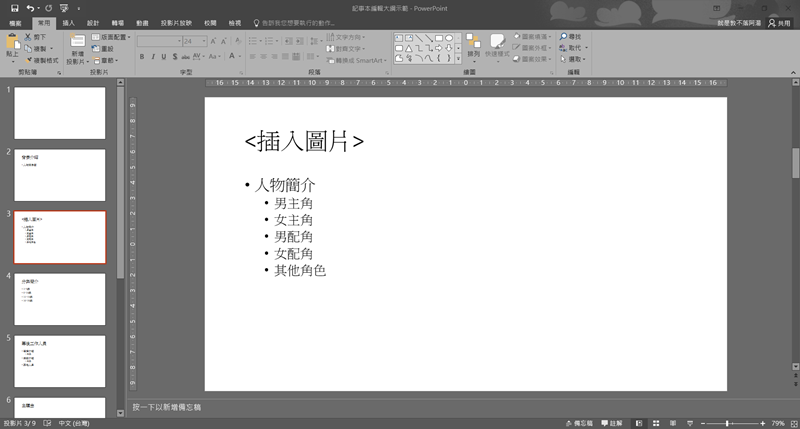Open the 版面配置 (Layout) dropdown
800x429 pixels.
[111, 37]
